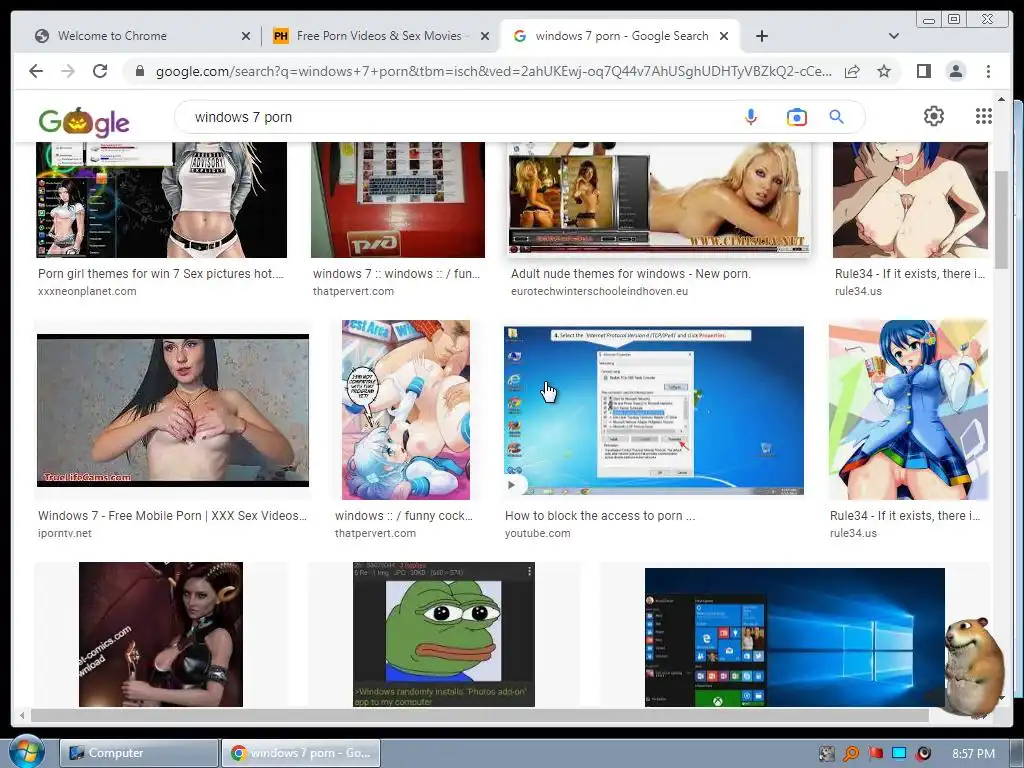
Task: Open a new tab with the plus button
Action: coord(761,36)
